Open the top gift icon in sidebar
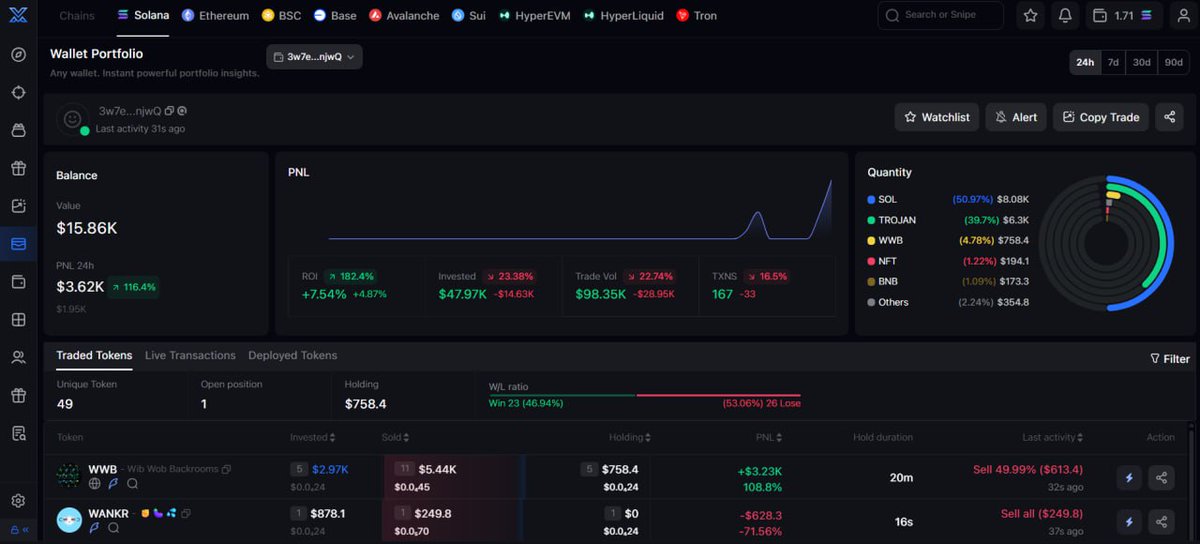The height and width of the screenshot is (544, 1200). click(18, 168)
